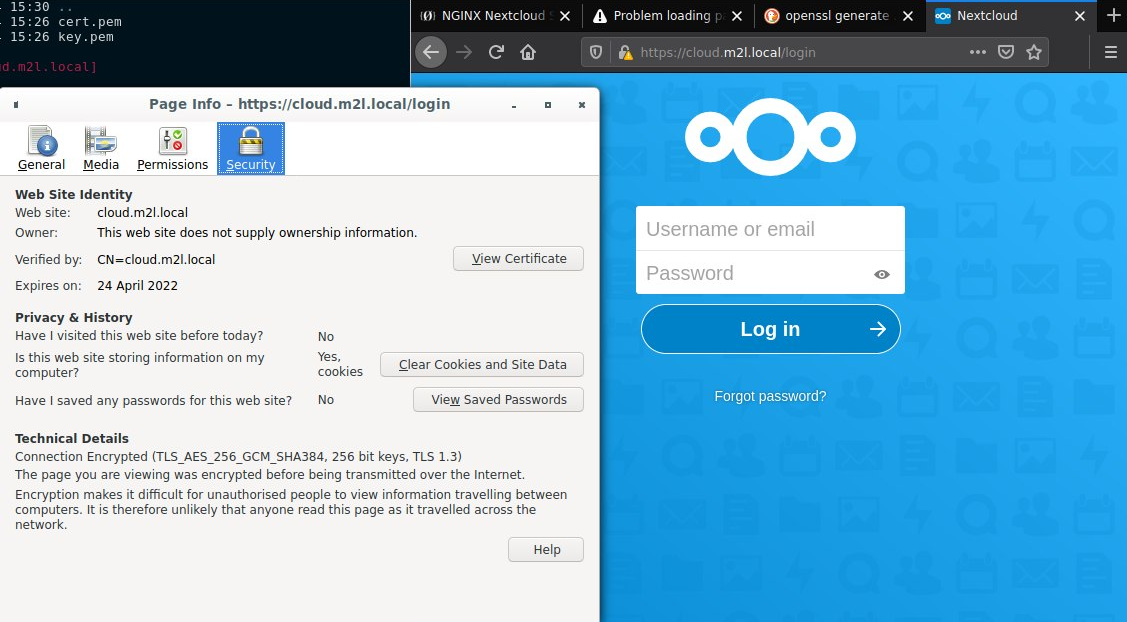This screenshot has width=1127, height=622.
Task: Click the 'Technical Details' heading
Action: [72, 438]
